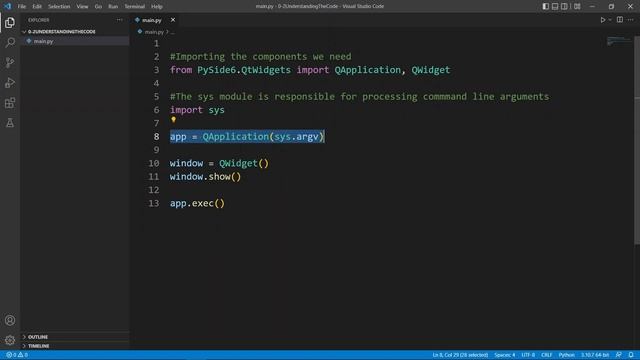Open the Testing flask view
Viewport: 640px width, 360px height.
(10, 122)
